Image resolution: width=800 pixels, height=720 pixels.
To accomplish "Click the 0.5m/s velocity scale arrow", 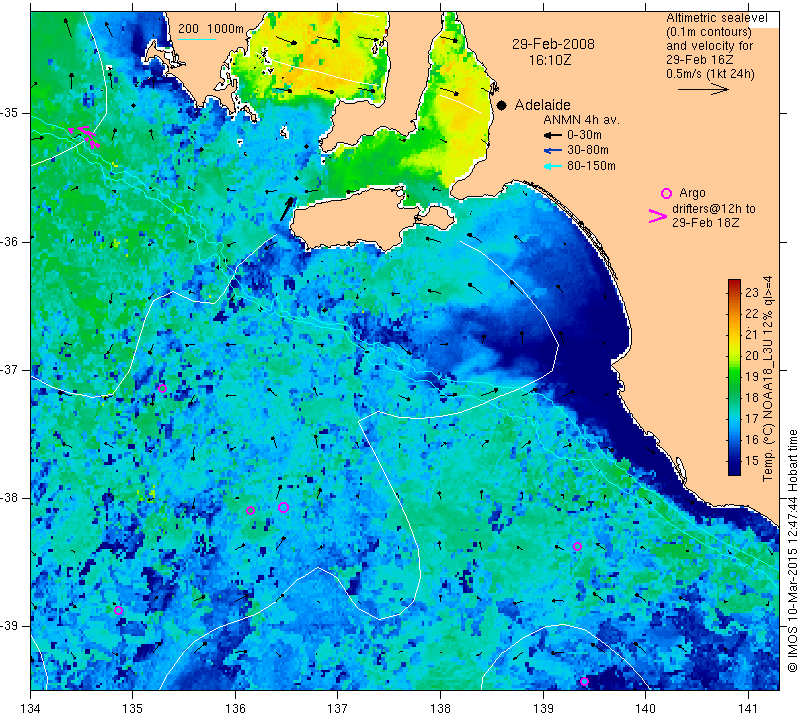I will 704,89.
